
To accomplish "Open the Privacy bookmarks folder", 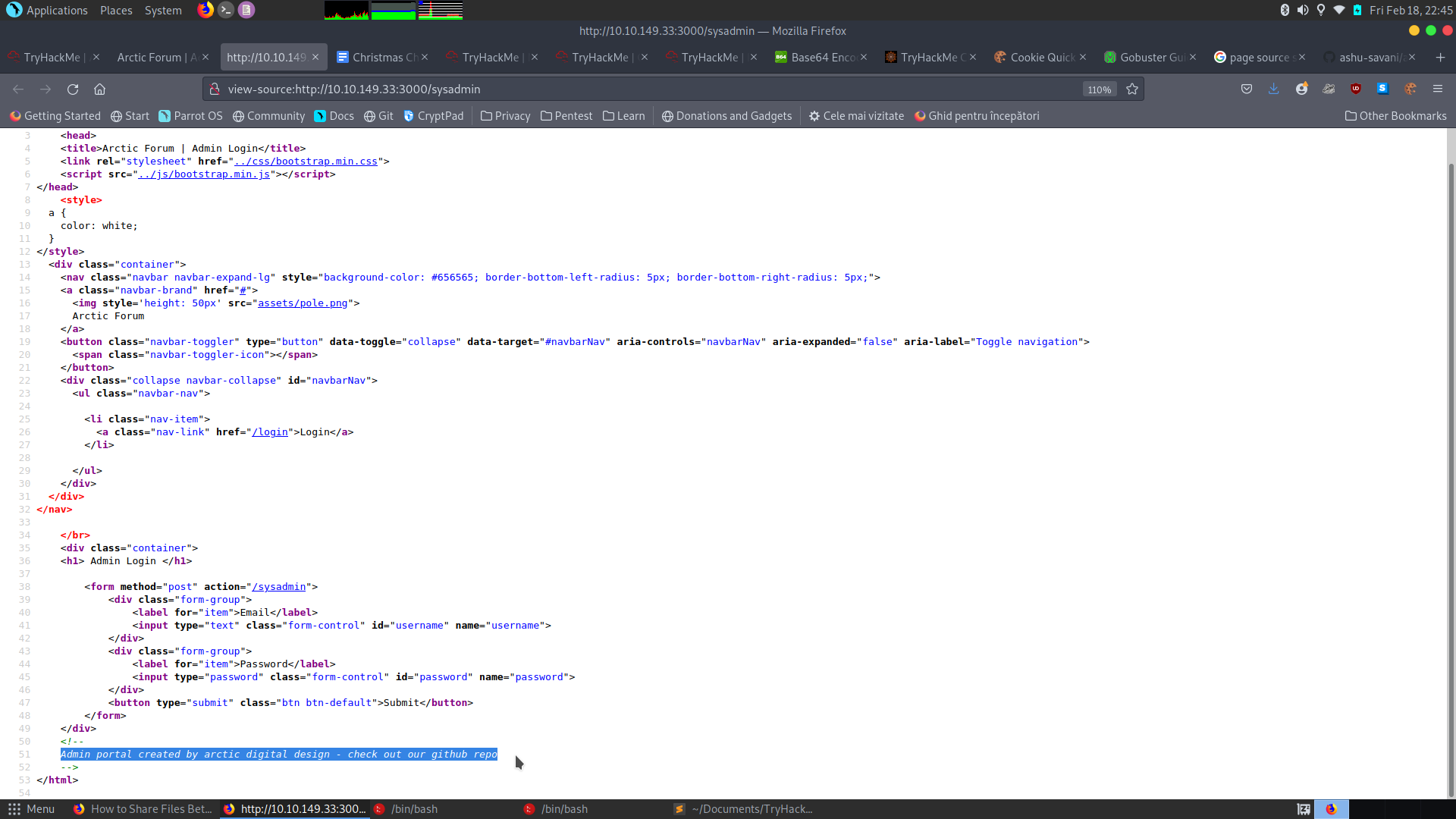I will (505, 116).
